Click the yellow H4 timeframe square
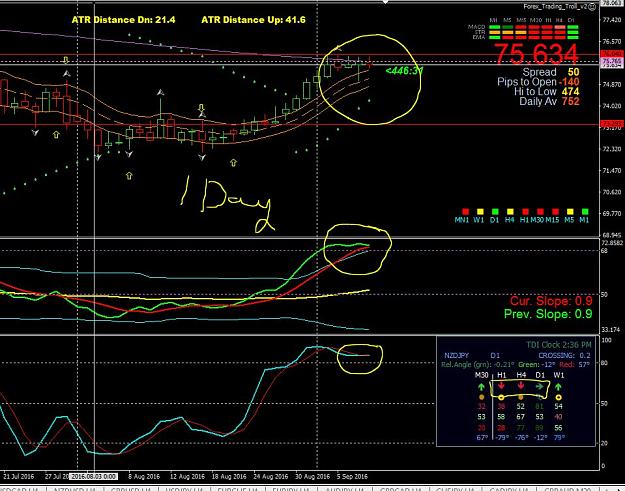 click(509, 212)
